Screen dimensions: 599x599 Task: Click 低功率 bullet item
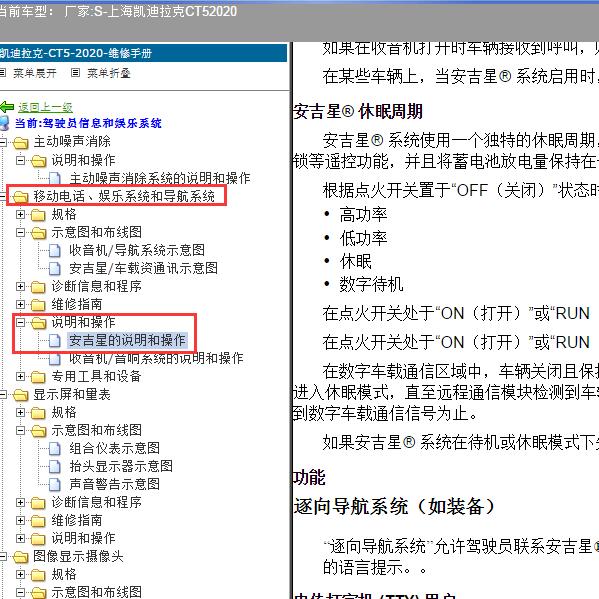(363, 238)
